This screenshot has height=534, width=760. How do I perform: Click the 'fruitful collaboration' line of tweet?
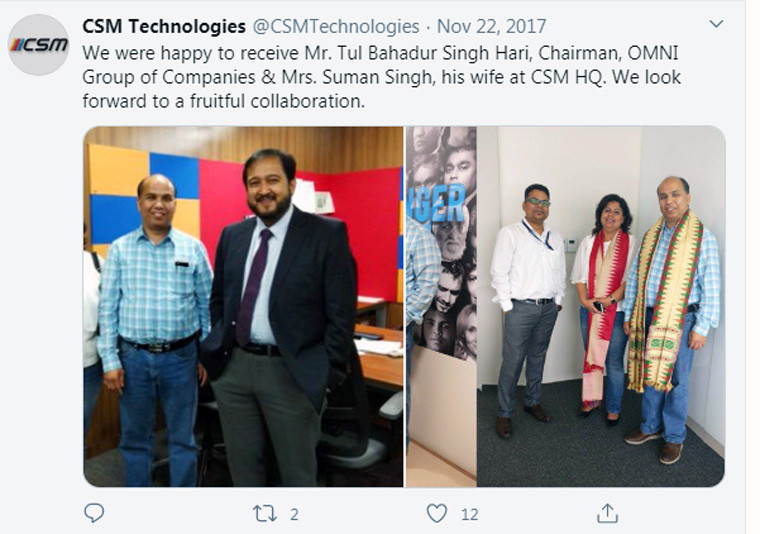pos(223,101)
